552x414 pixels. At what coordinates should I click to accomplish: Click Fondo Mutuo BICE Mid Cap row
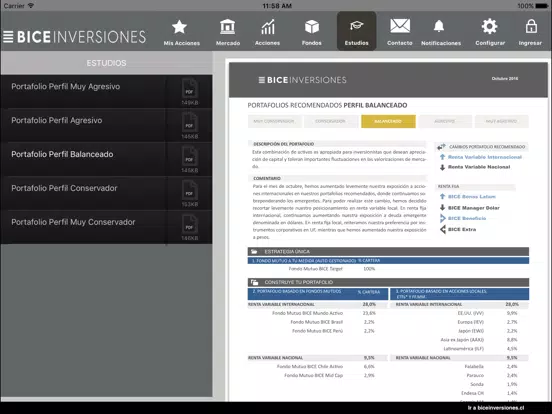point(330,375)
